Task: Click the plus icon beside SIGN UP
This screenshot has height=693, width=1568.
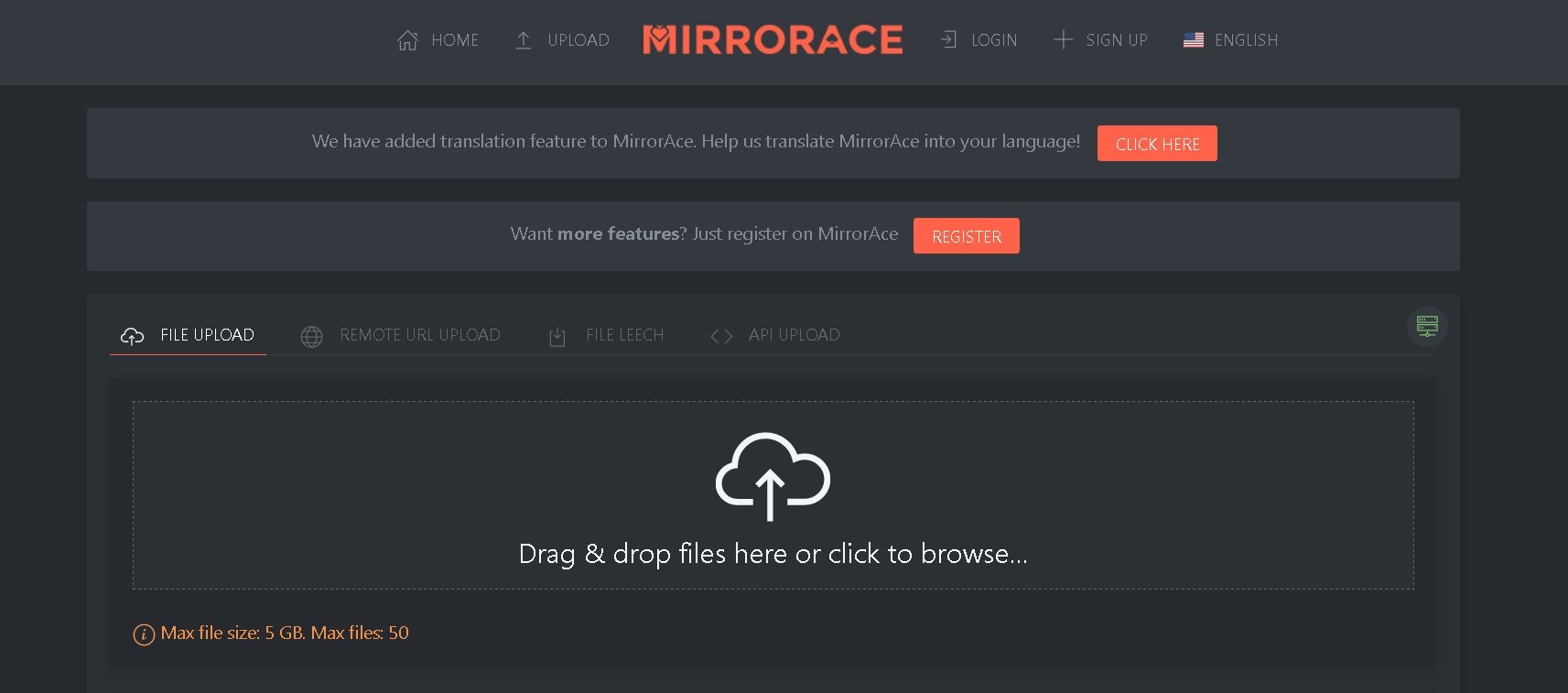Action: [x=1063, y=39]
